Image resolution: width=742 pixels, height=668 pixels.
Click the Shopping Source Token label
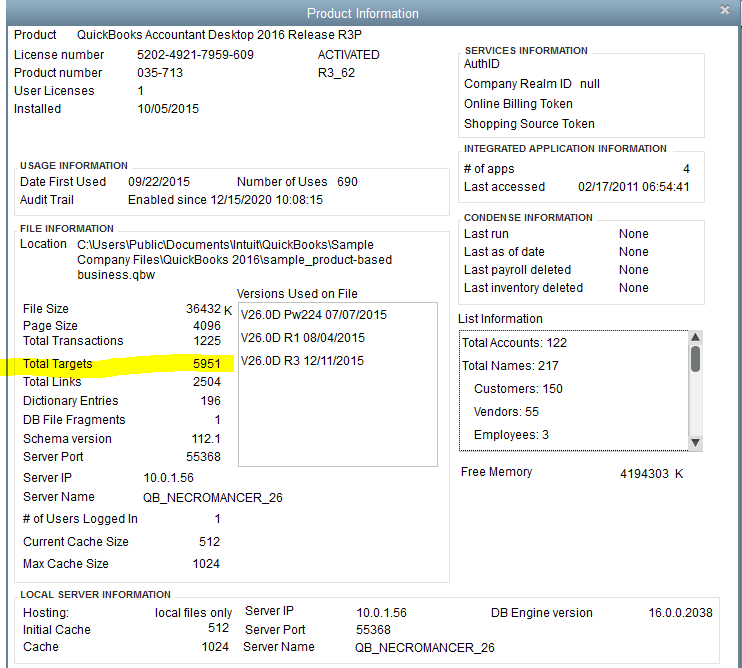pos(529,123)
